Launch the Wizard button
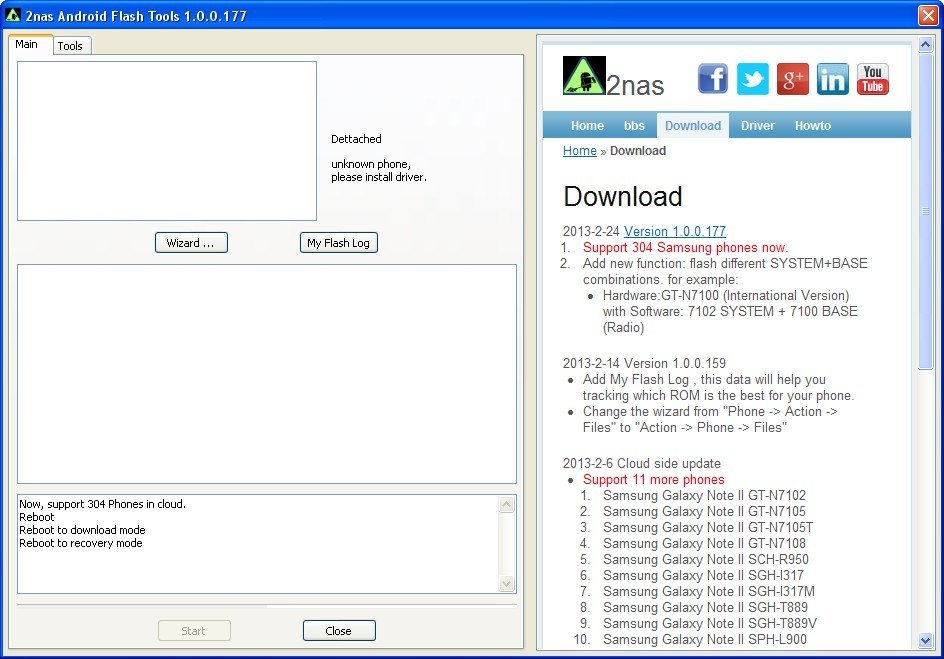Viewport: 944px width, 659px height. (x=191, y=243)
